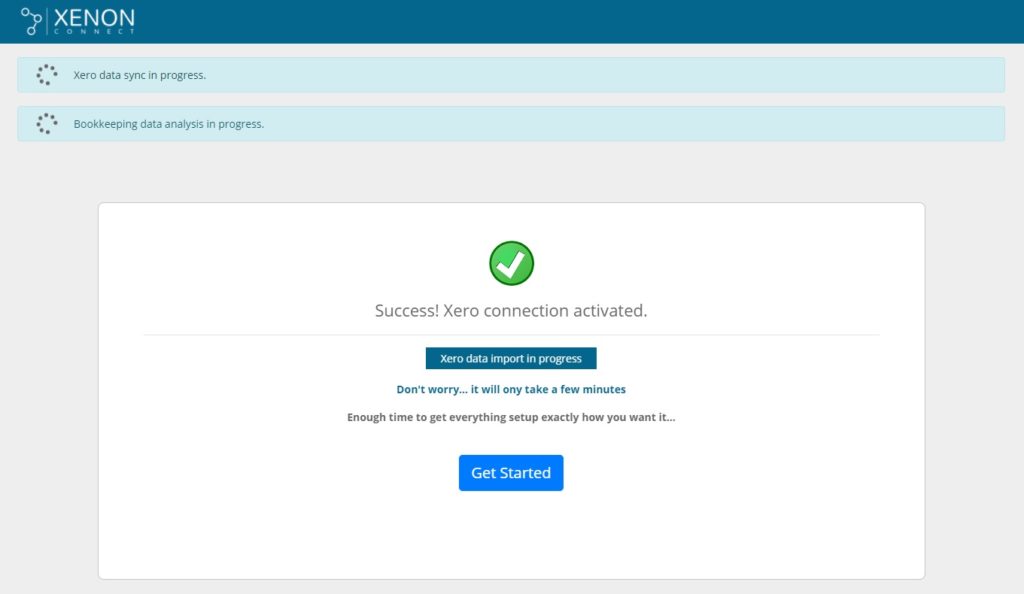
Task: Click the Xero data sync spinner icon
Action: tap(47, 75)
